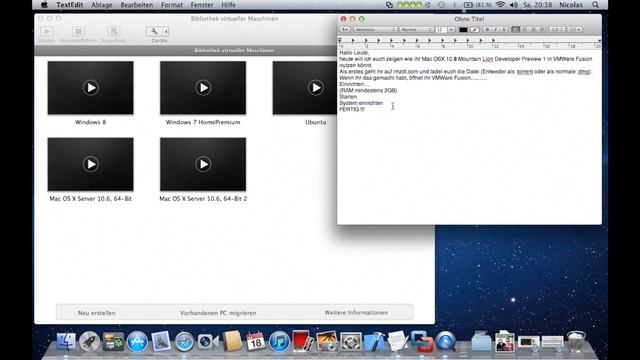Open iPhoto in the Dock
The image size is (640, 360).
click(327, 342)
